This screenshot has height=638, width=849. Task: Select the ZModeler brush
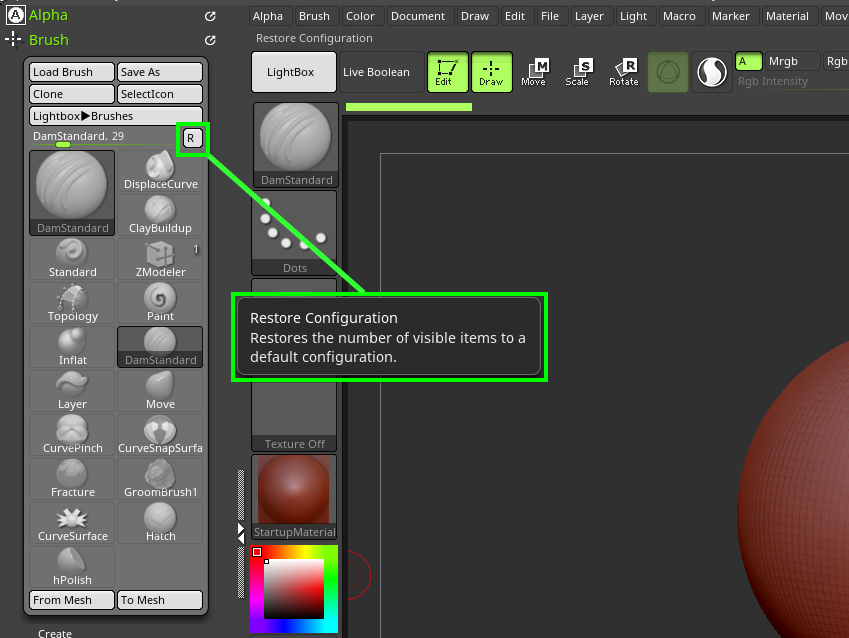(x=160, y=259)
